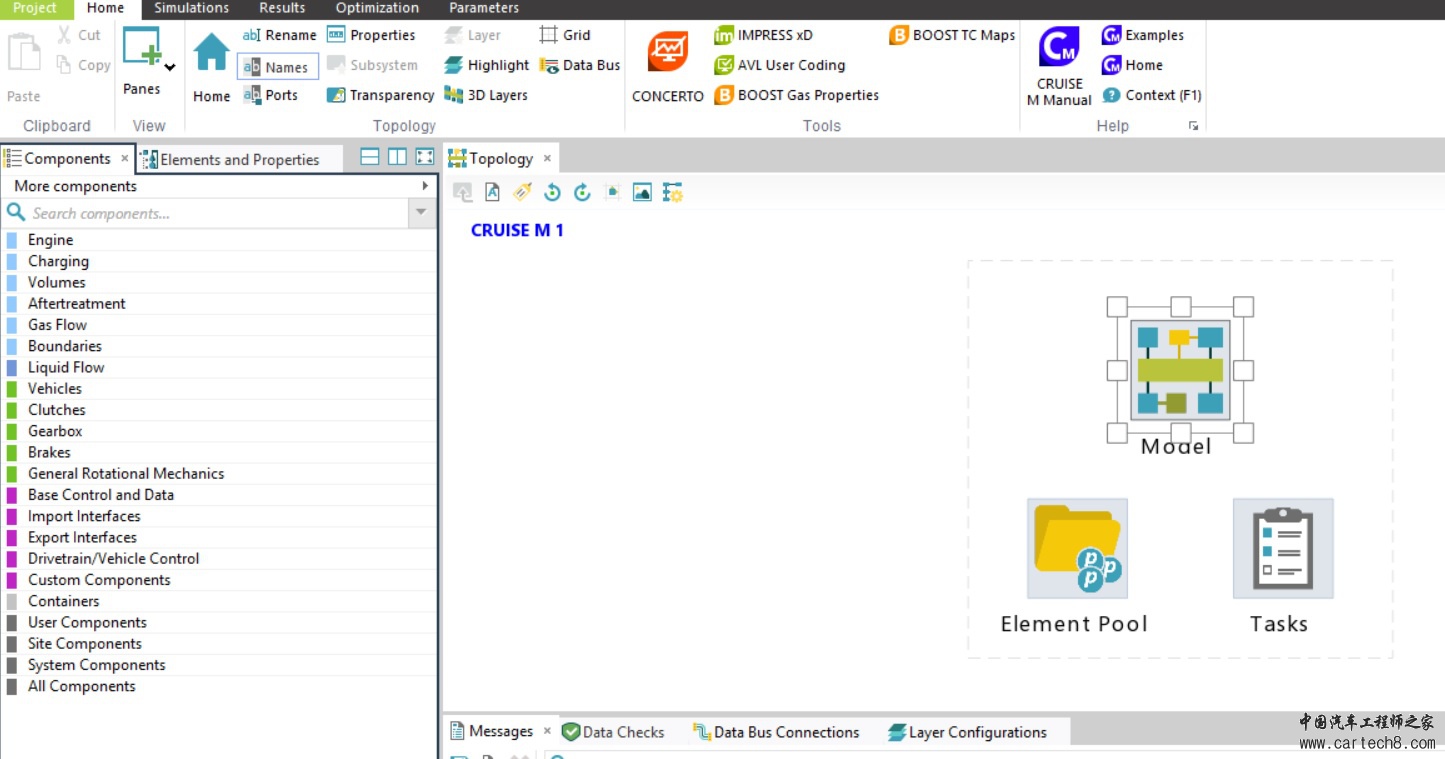Open IMPRESS xD tool
Screen dimensions: 1445x759
tap(763, 35)
